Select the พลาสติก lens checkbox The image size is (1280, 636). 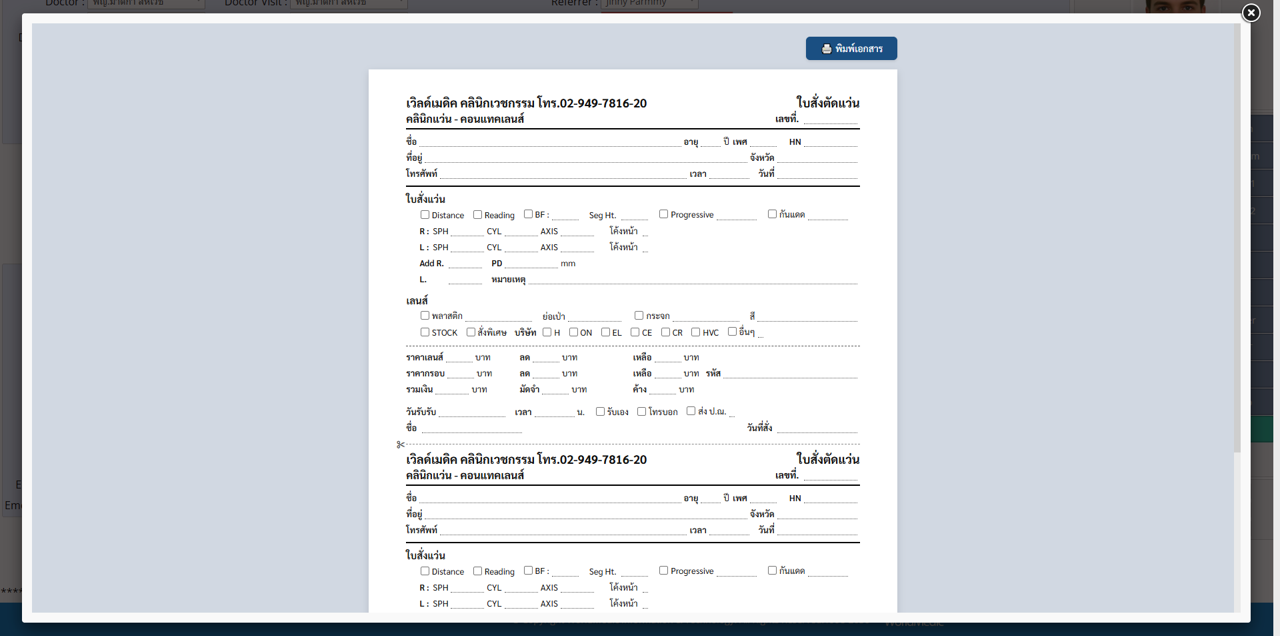pos(425,315)
